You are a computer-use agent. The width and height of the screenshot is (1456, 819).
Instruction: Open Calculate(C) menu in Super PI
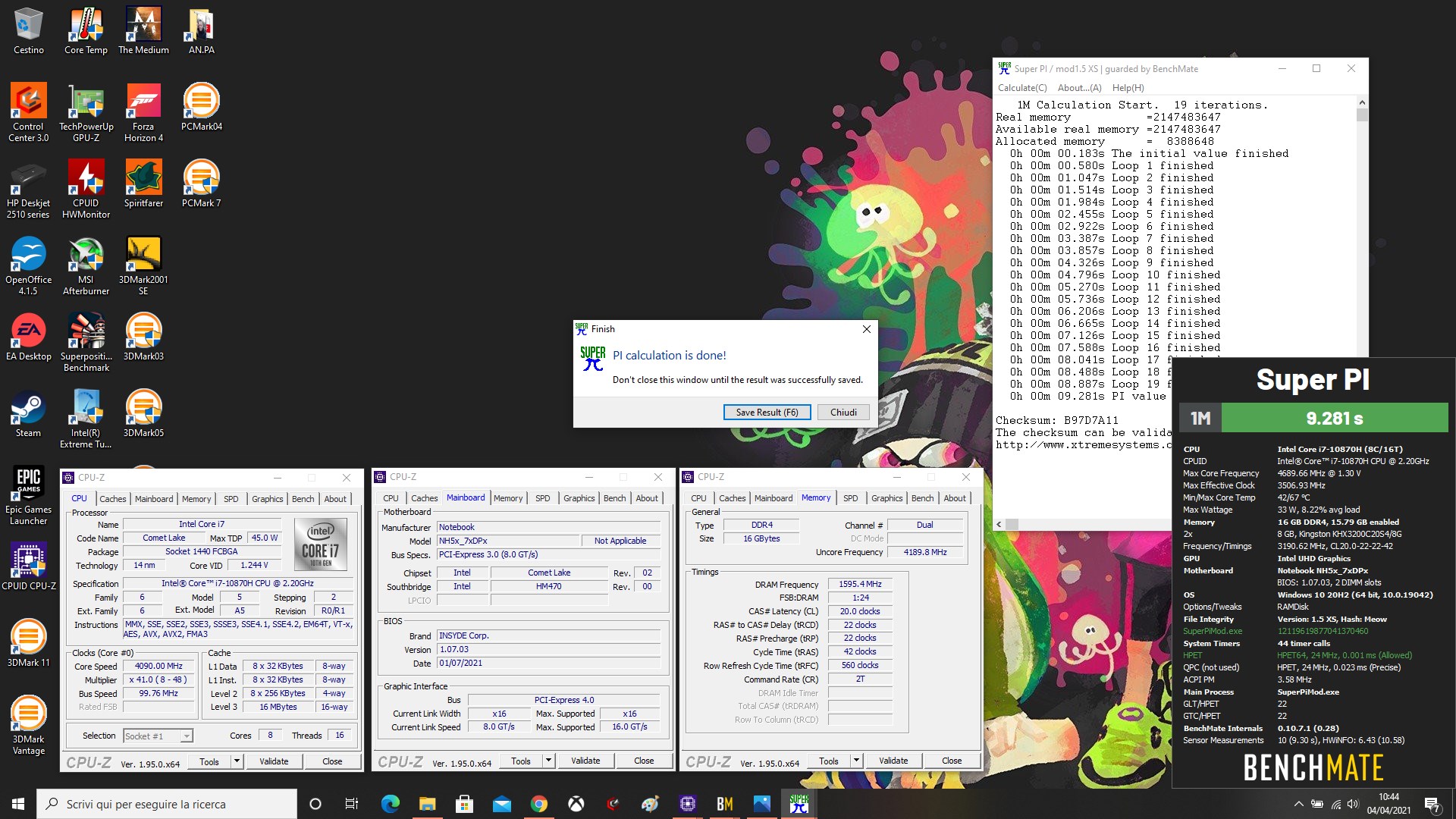pyautogui.click(x=1022, y=88)
